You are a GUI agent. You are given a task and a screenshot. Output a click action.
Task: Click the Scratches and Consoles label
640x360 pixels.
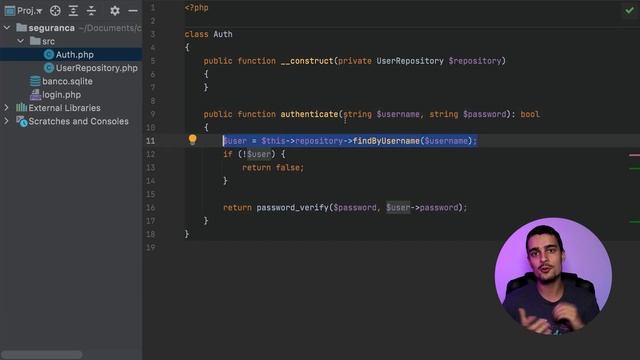tap(78, 121)
